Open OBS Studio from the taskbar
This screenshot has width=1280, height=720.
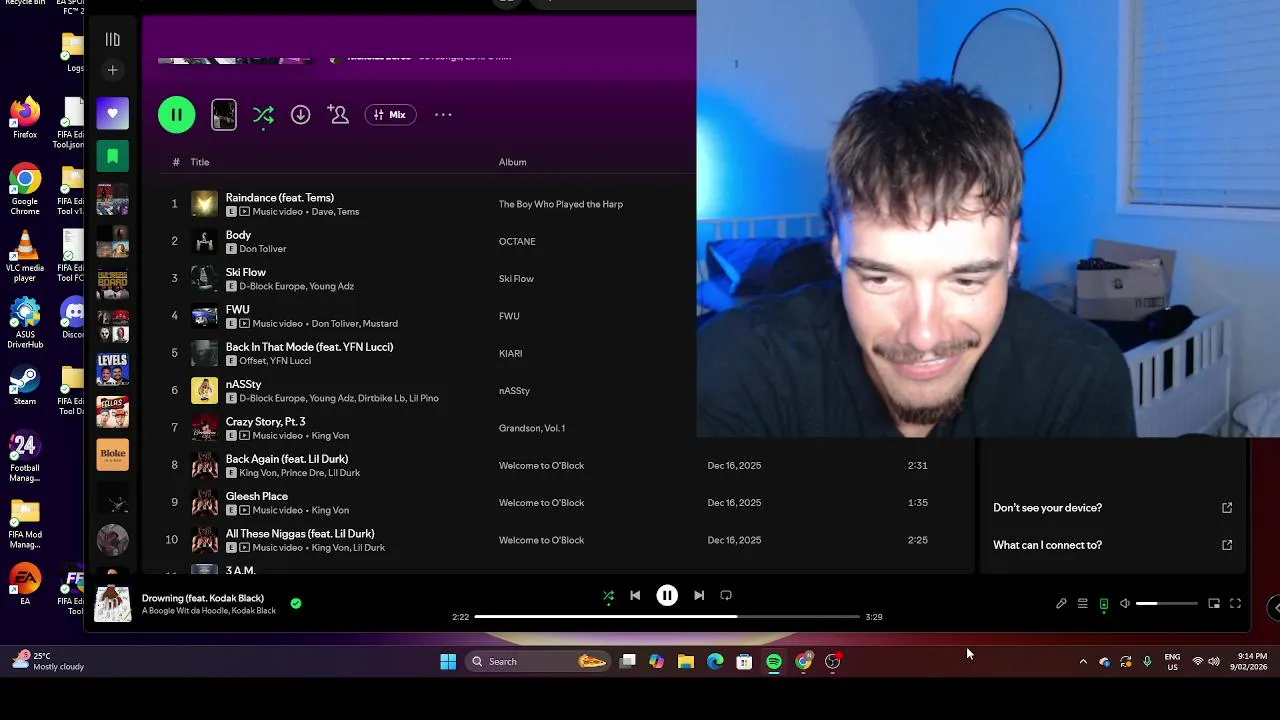[x=833, y=661]
